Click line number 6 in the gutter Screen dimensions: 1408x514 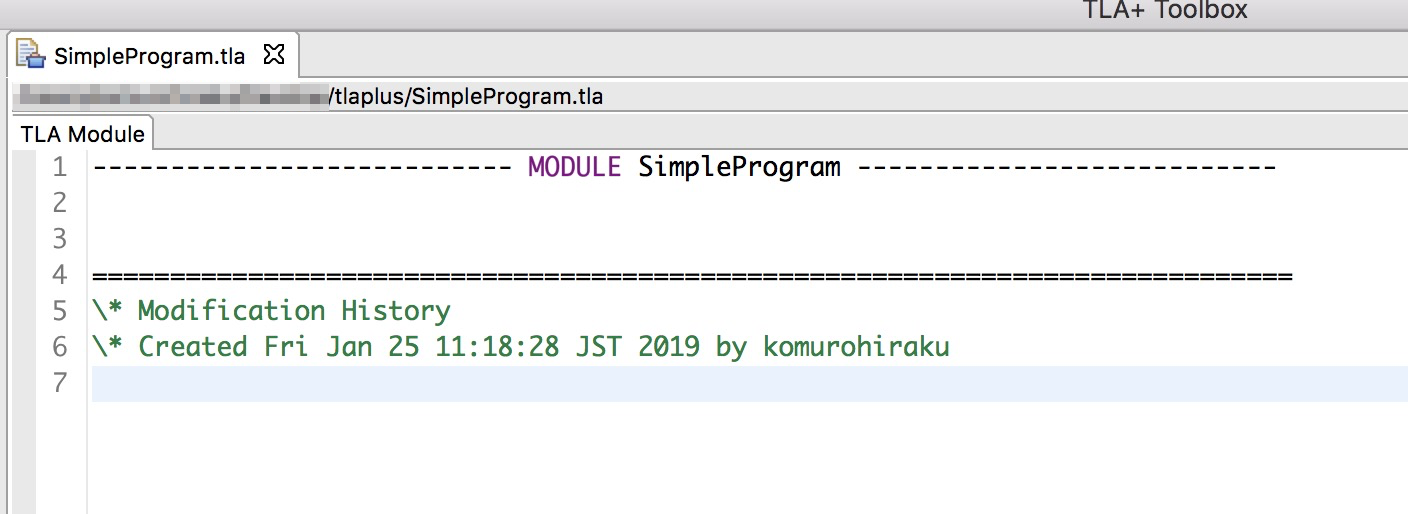60,347
